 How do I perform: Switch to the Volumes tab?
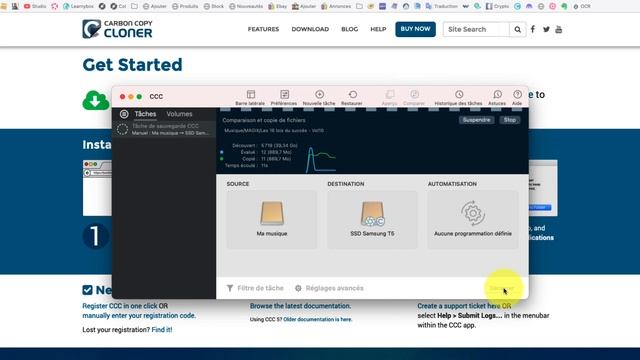tap(179, 114)
